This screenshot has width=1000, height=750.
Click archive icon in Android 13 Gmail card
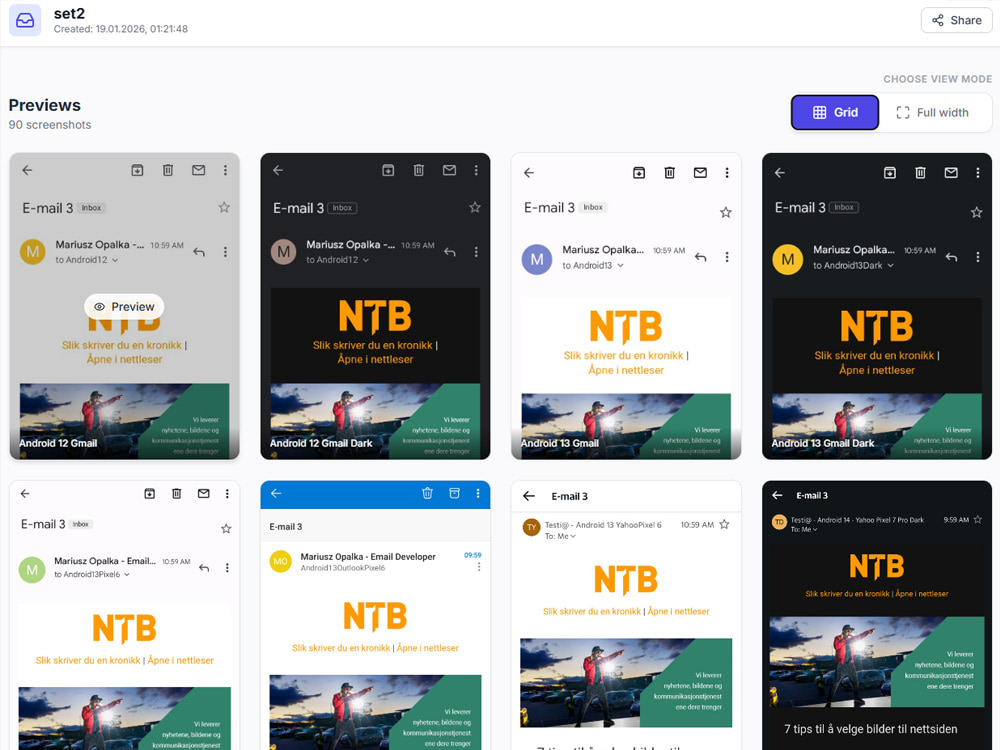coord(639,173)
